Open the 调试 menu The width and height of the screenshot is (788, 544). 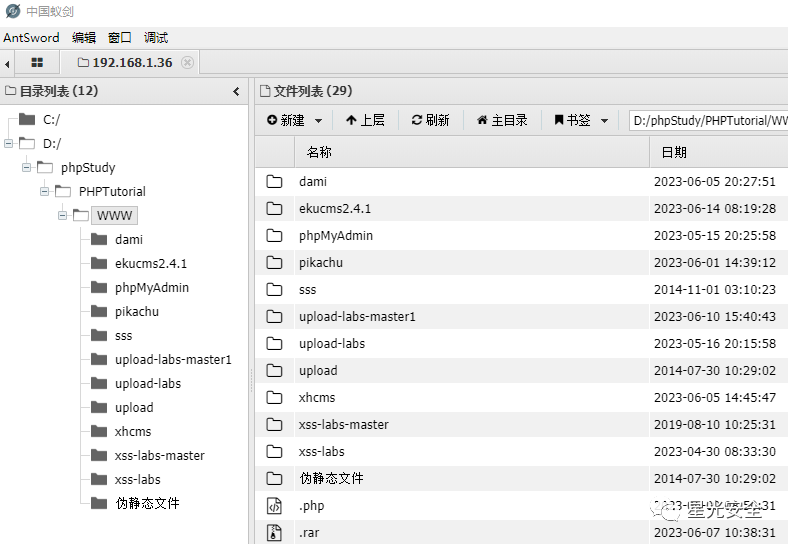click(156, 38)
